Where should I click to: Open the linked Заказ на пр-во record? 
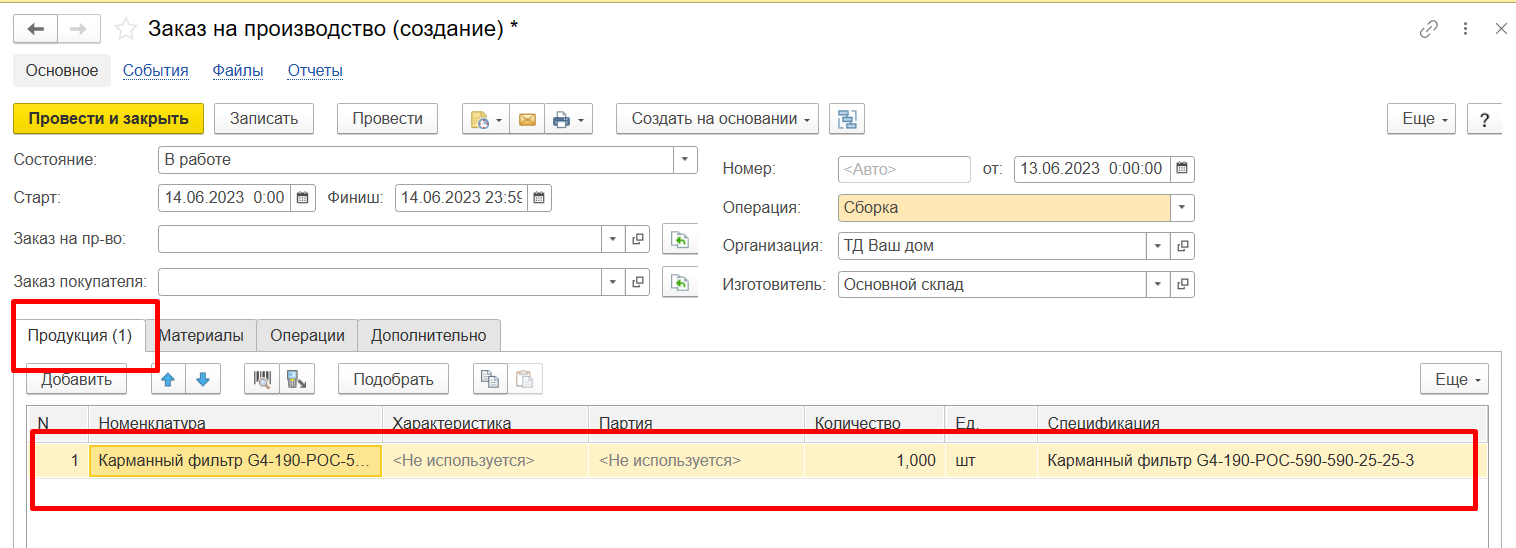(638, 240)
